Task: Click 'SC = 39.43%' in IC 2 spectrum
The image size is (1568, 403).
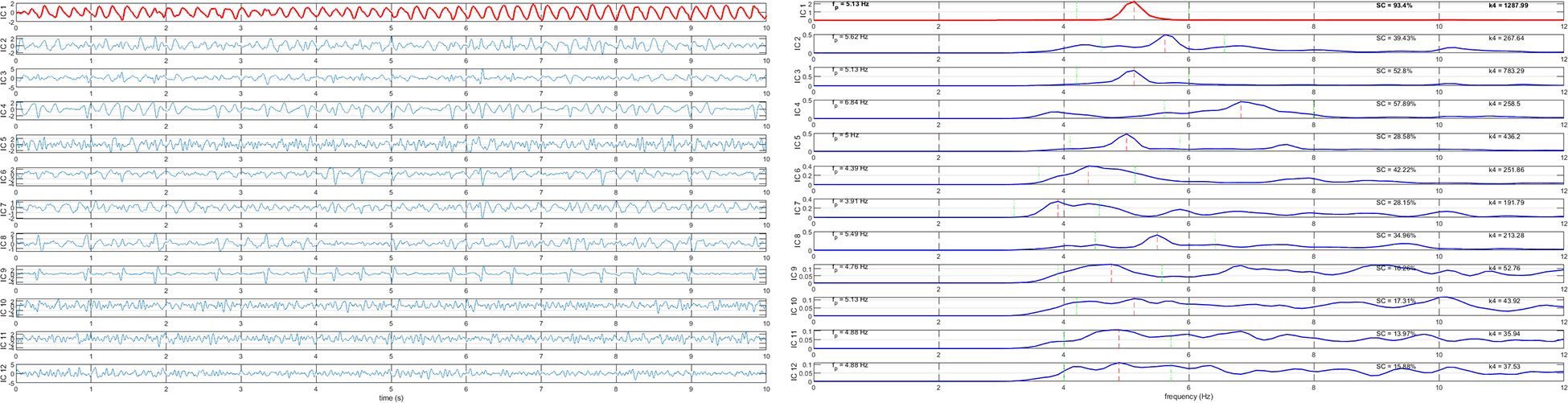Action: click(x=1395, y=38)
